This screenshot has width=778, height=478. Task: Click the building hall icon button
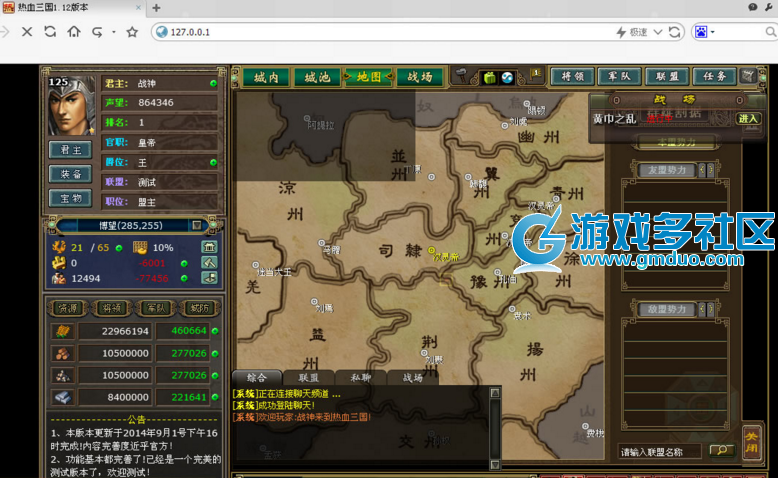click(209, 247)
